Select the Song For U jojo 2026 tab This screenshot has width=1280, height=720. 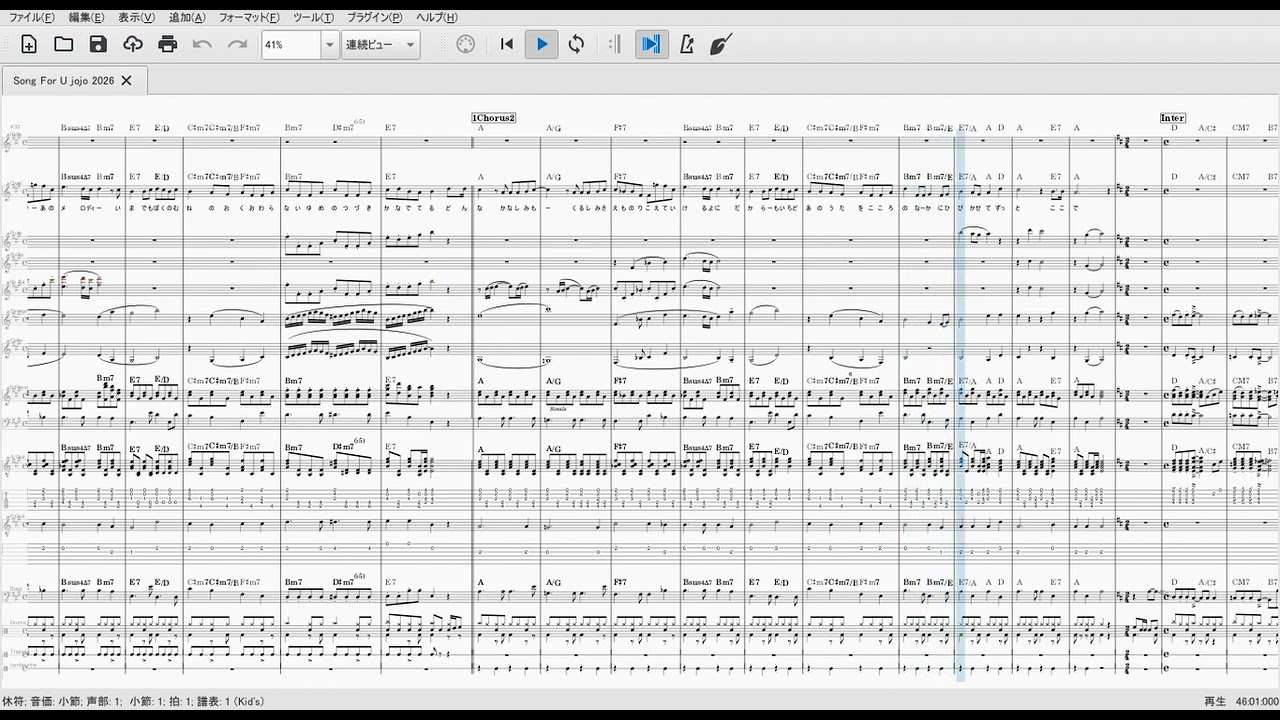pos(64,81)
